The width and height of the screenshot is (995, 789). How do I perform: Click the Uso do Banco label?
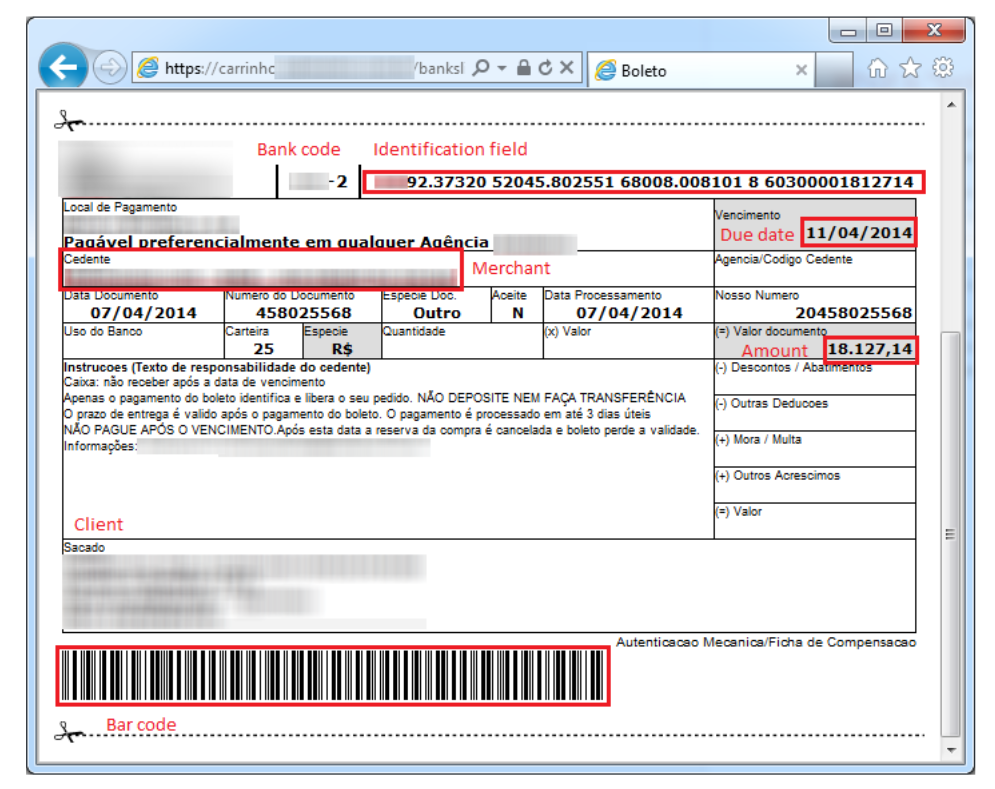103,331
